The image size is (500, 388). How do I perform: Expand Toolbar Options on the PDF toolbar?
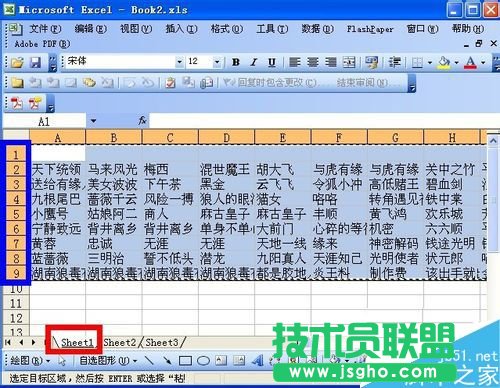(50, 103)
